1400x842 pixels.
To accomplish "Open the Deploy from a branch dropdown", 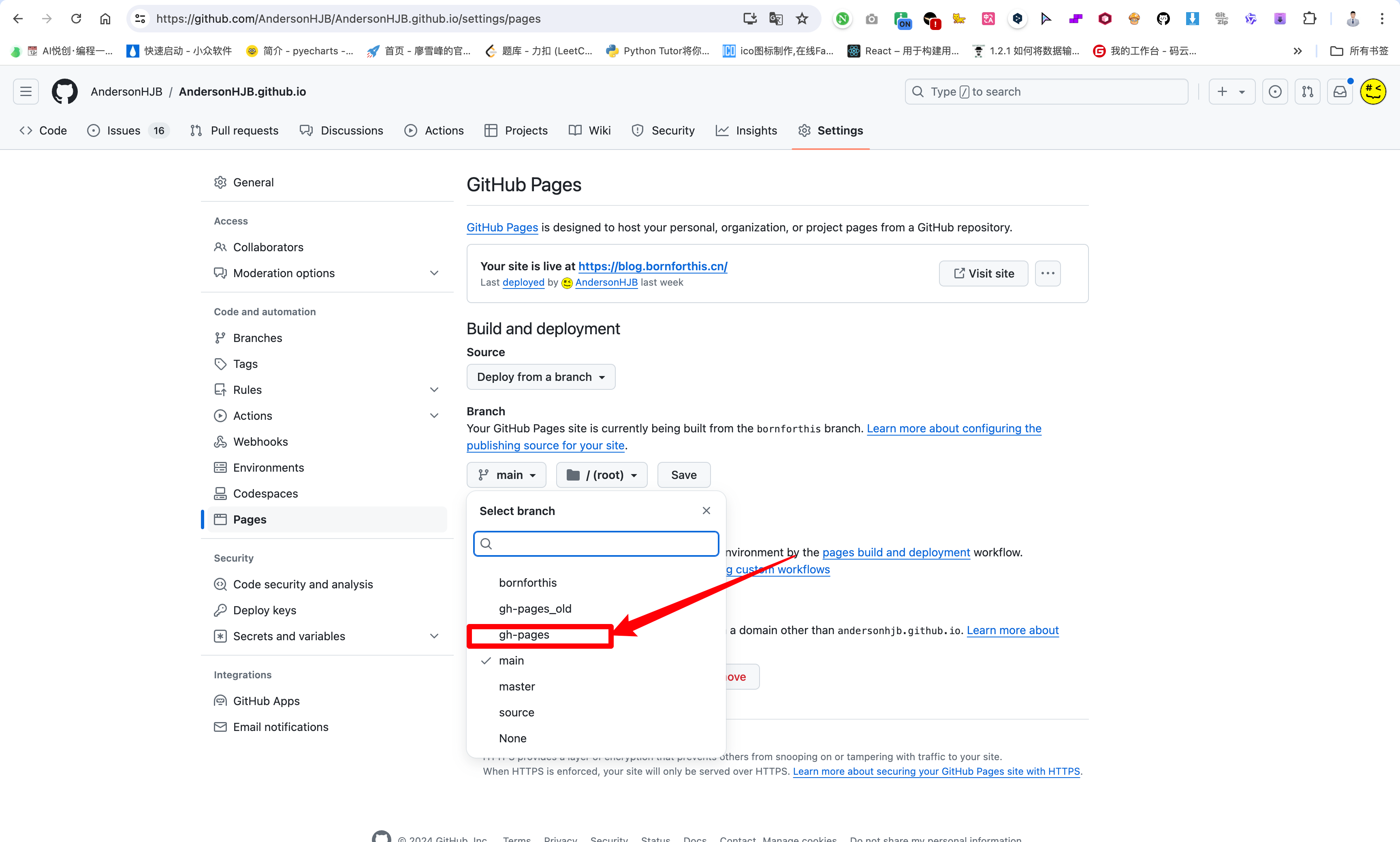I will pos(541,377).
